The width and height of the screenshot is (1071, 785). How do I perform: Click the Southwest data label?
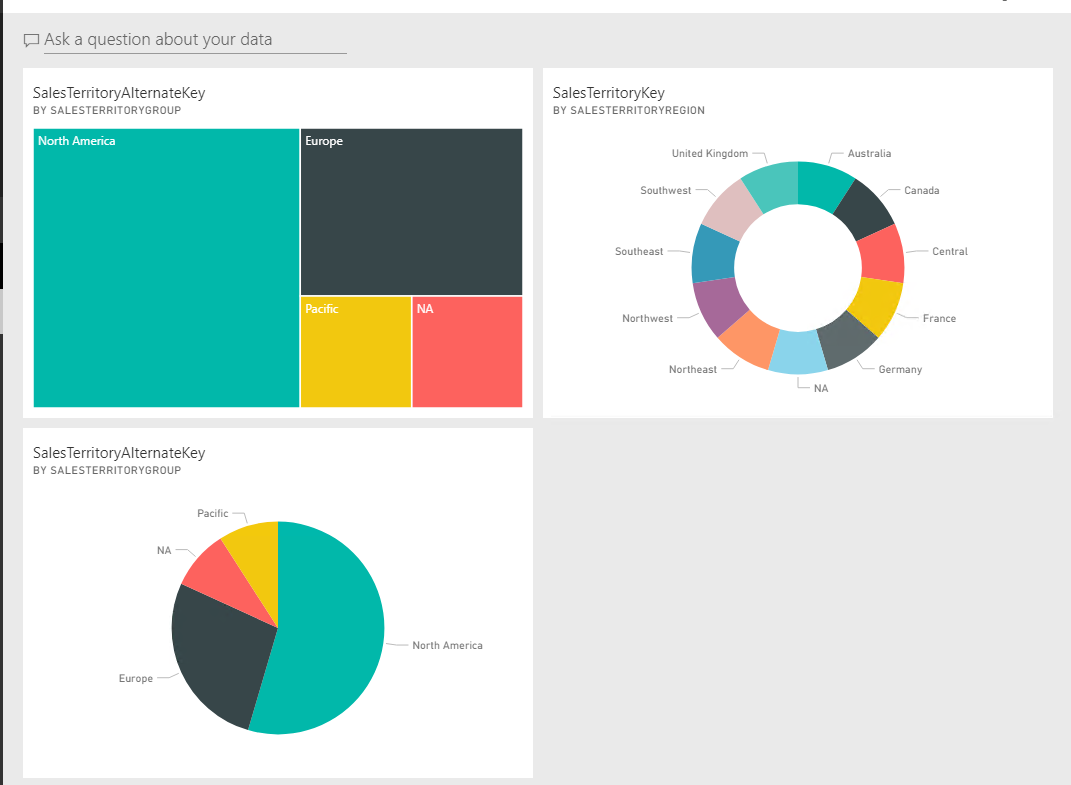tap(665, 191)
